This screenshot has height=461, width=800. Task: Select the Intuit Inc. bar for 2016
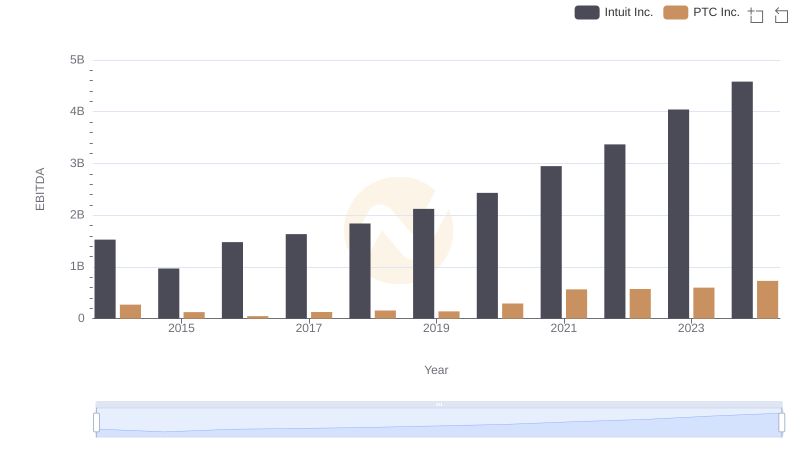point(232,280)
